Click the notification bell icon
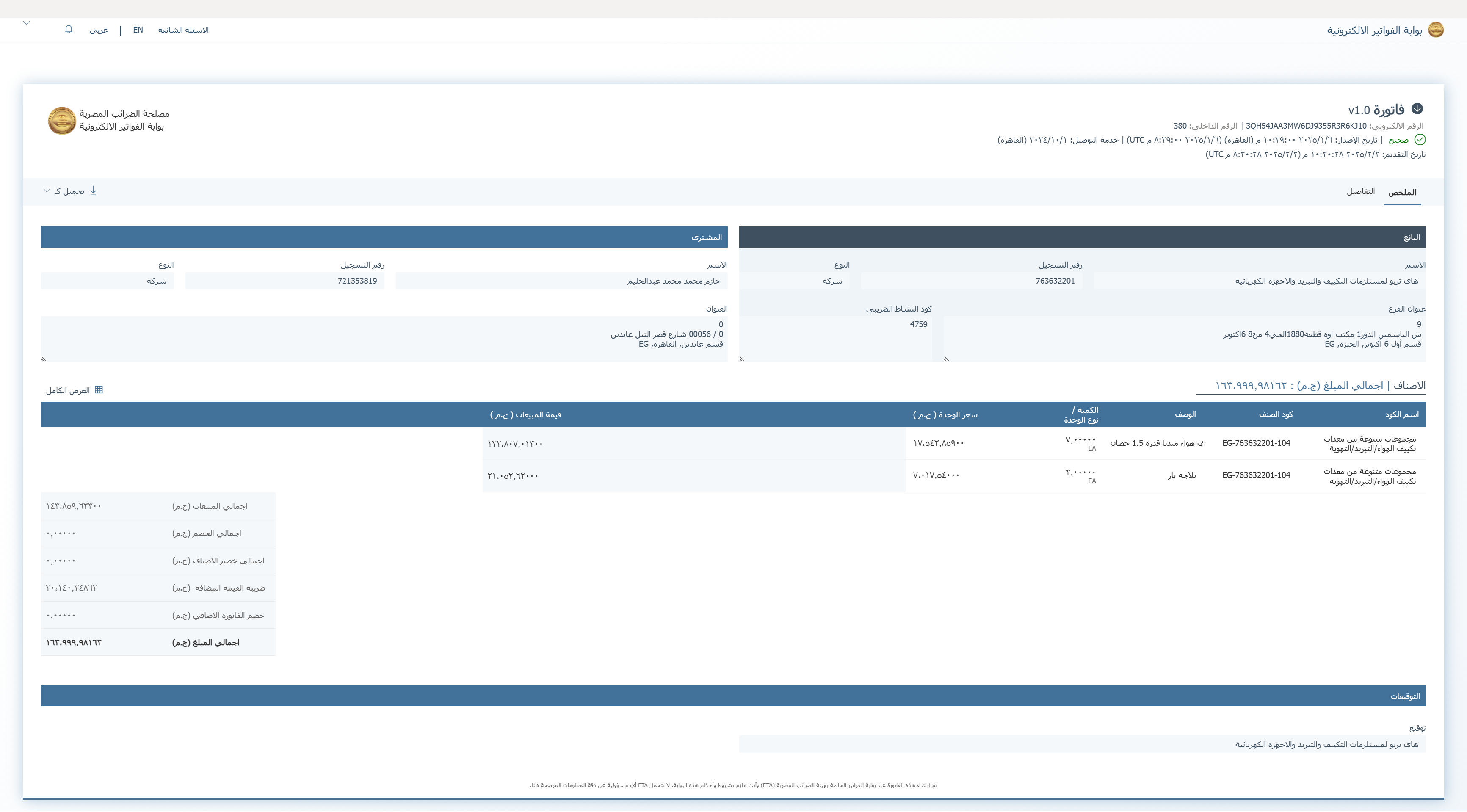The height and width of the screenshot is (812, 1467). point(69,30)
